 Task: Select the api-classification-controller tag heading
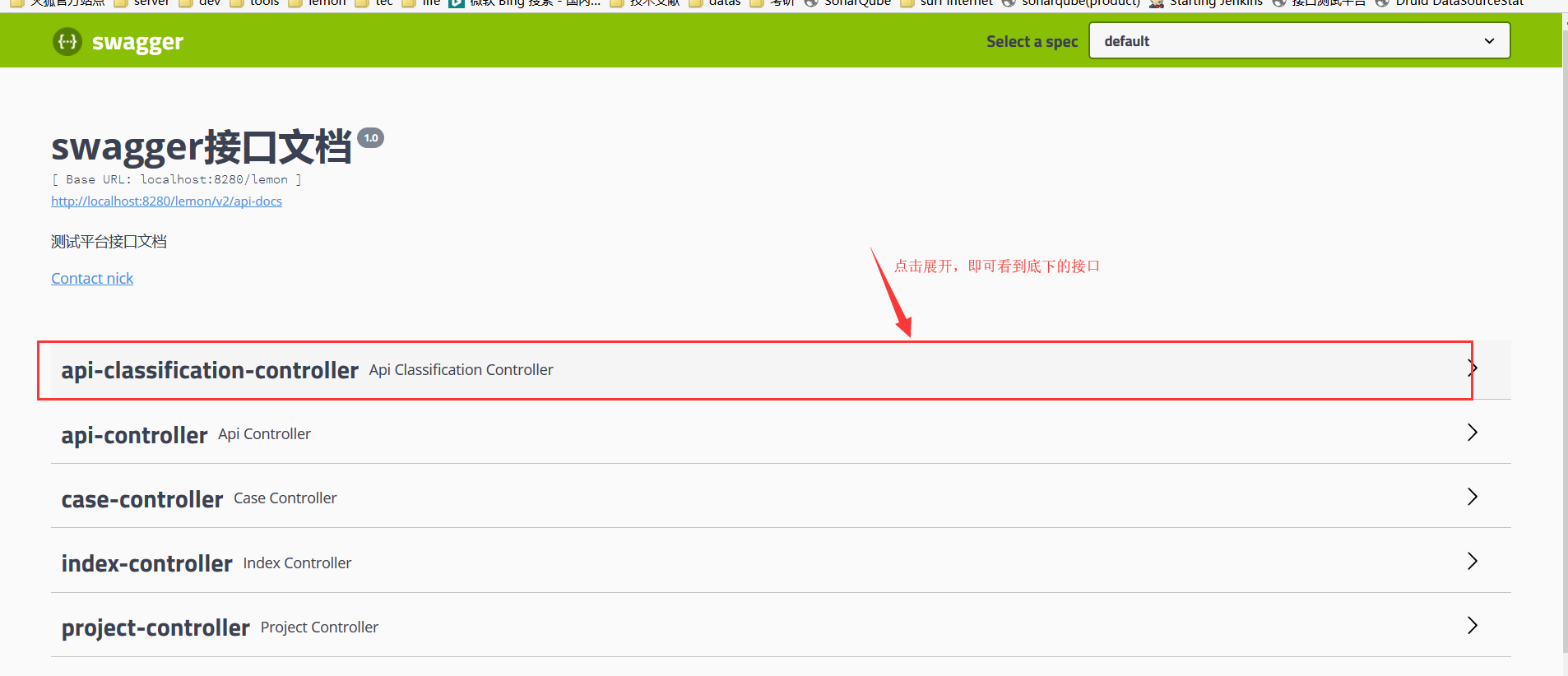pyautogui.click(x=210, y=370)
